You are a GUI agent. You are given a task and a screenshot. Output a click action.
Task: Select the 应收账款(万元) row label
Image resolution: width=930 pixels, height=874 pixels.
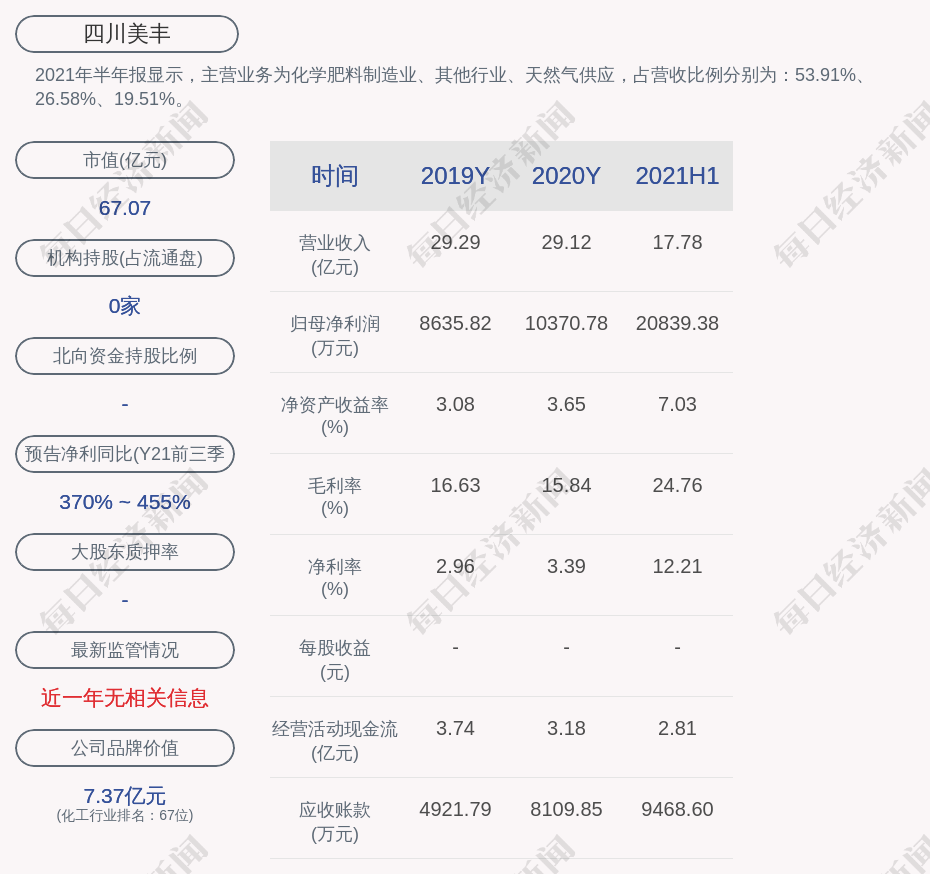click(335, 822)
